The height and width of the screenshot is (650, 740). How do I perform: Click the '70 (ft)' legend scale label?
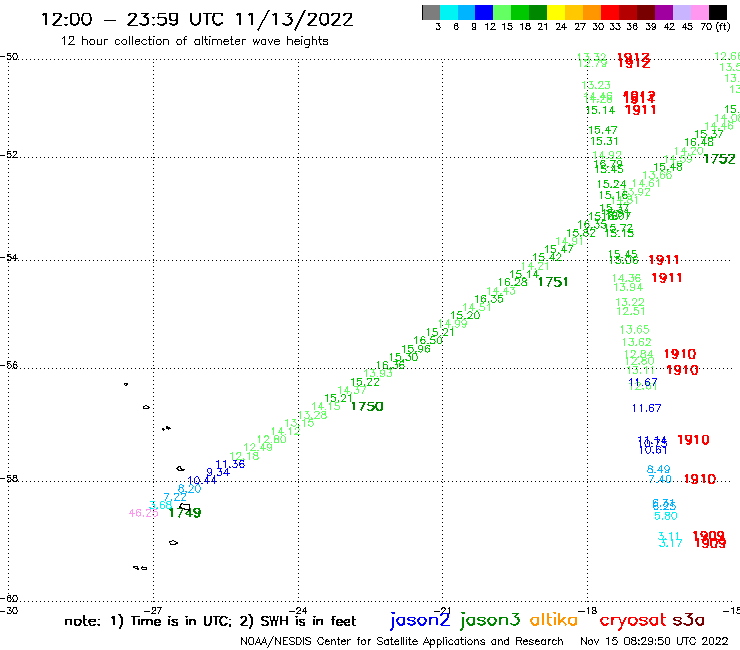pyautogui.click(x=715, y=27)
